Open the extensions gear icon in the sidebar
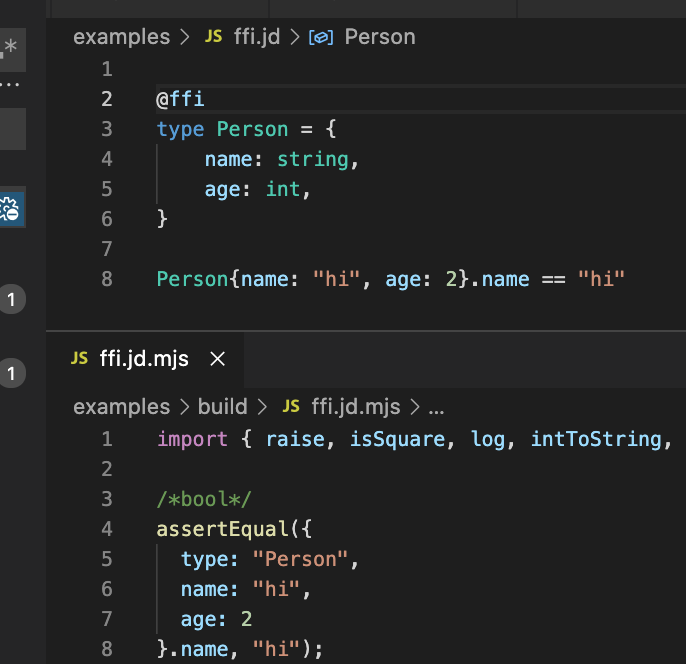This screenshot has width=686, height=664. coord(10,208)
